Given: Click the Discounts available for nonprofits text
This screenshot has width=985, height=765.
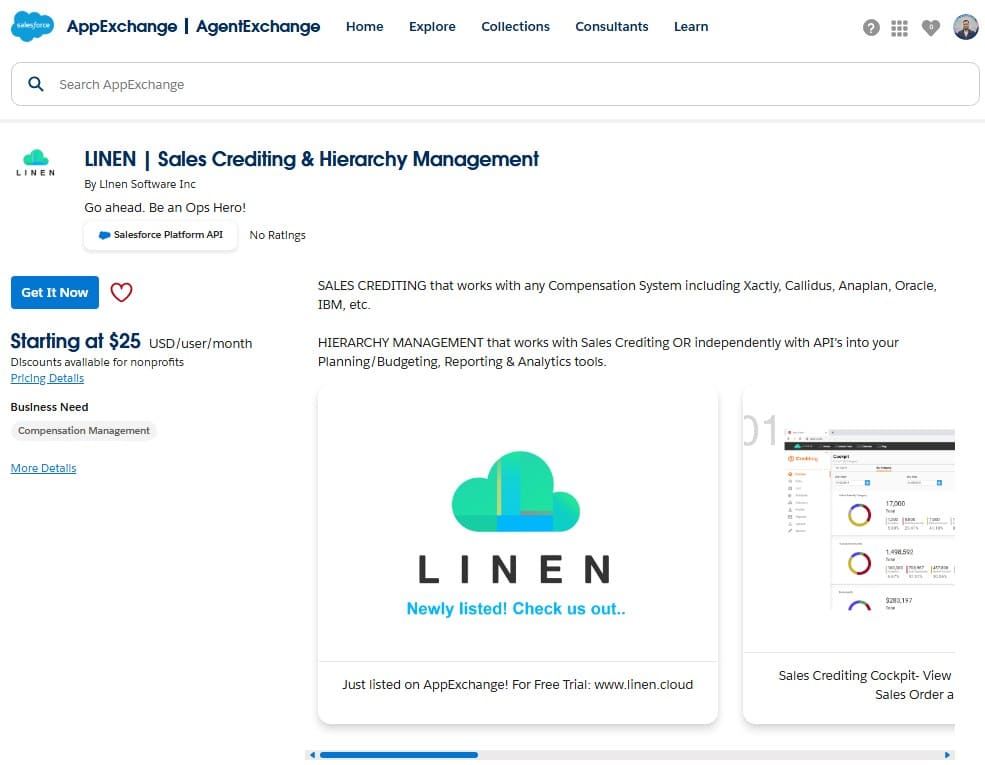Looking at the screenshot, I should click(97, 362).
